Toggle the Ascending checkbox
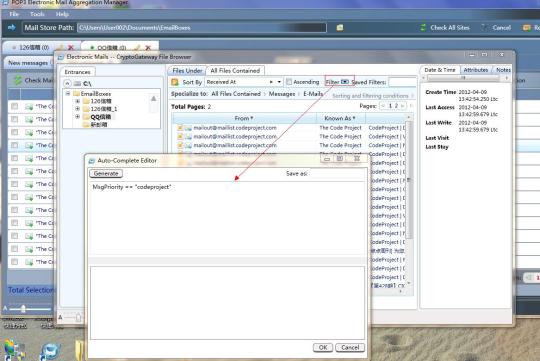 289,82
